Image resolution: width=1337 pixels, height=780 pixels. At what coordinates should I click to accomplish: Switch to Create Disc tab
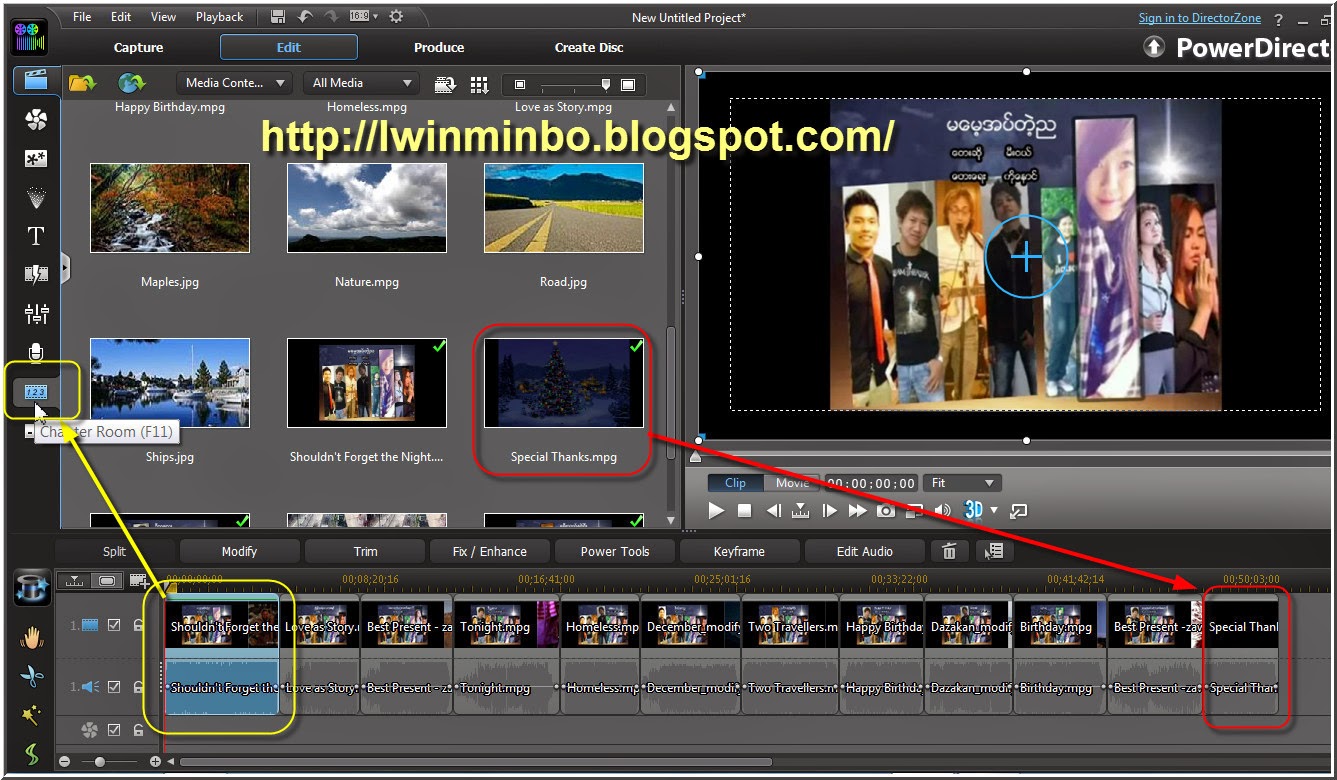589,47
